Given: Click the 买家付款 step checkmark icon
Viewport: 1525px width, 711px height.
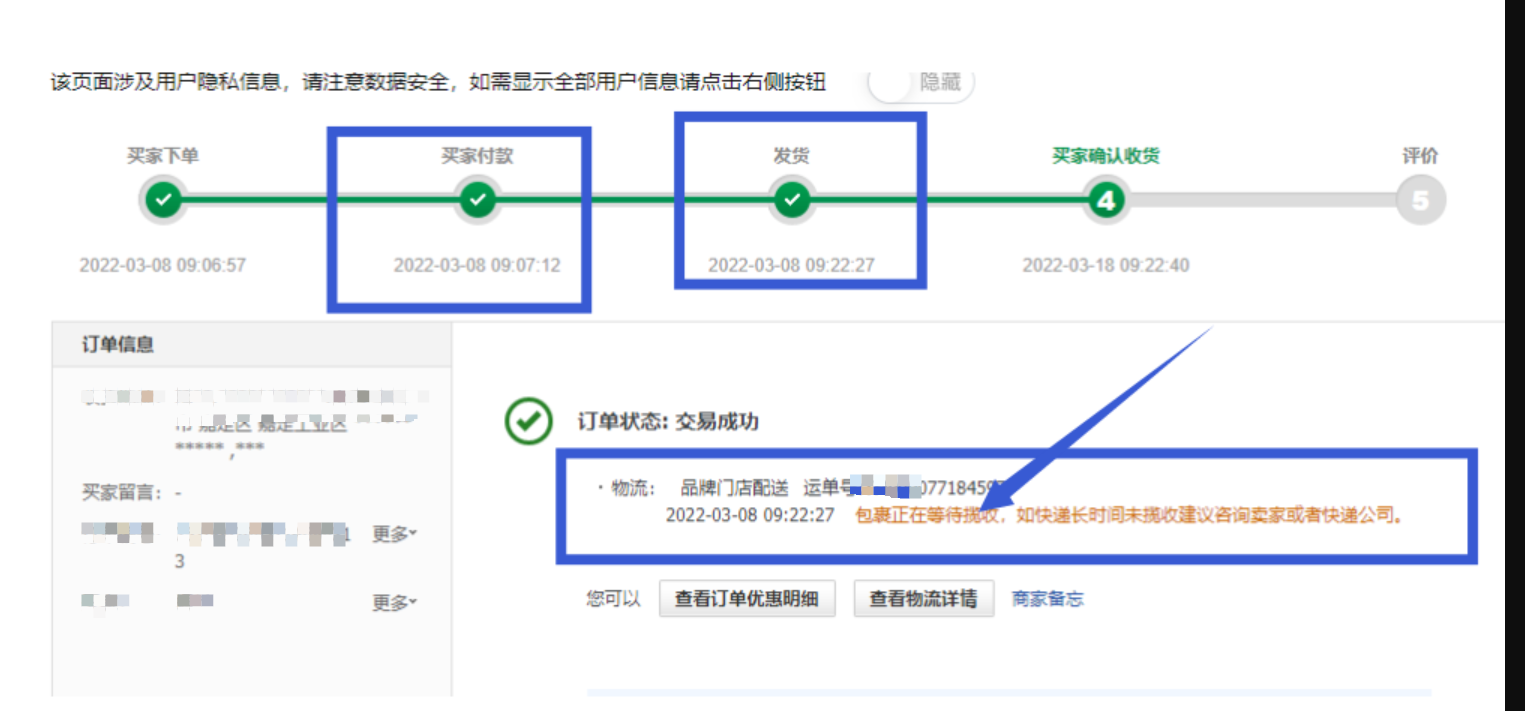Looking at the screenshot, I should [x=477, y=200].
